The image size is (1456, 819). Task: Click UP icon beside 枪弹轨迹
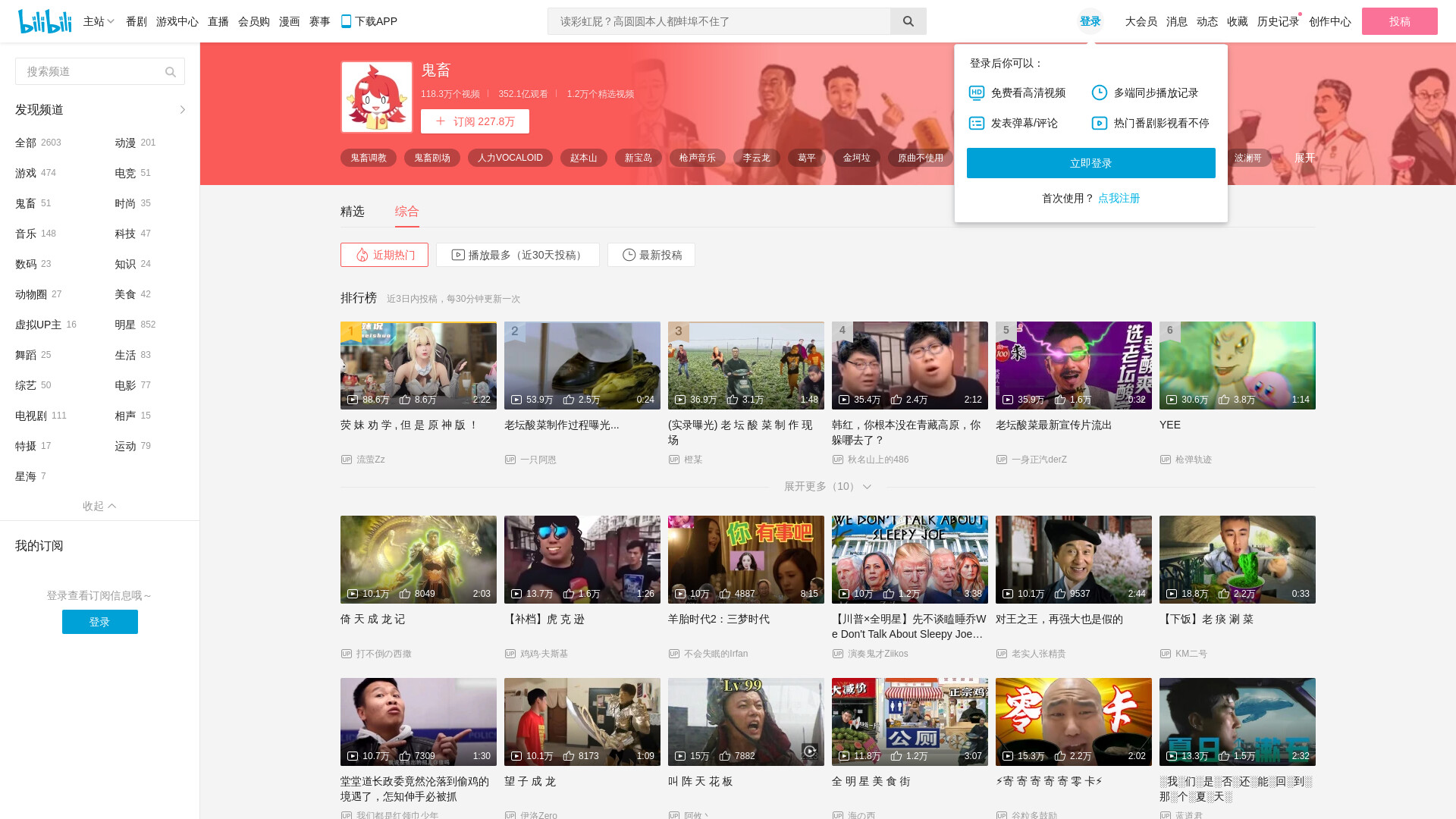coord(1166,460)
